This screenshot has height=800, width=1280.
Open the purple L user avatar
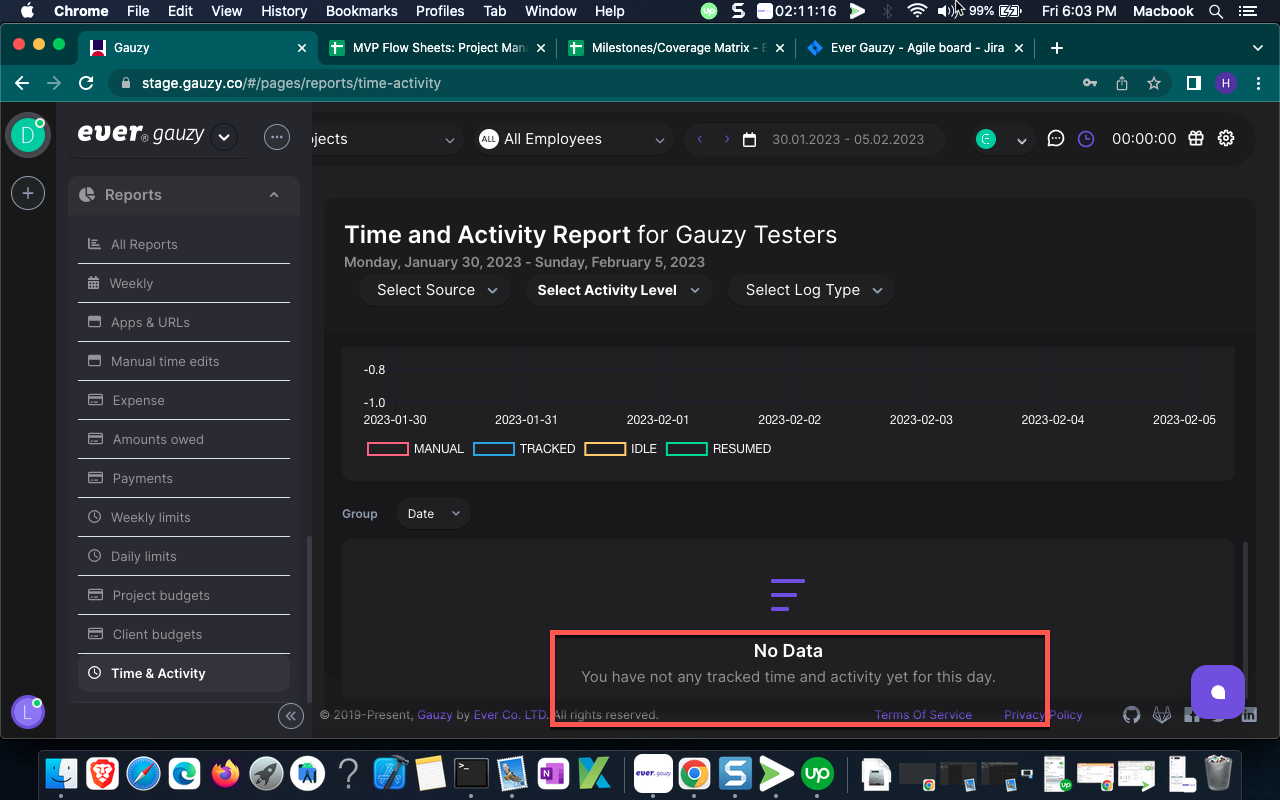(28, 711)
